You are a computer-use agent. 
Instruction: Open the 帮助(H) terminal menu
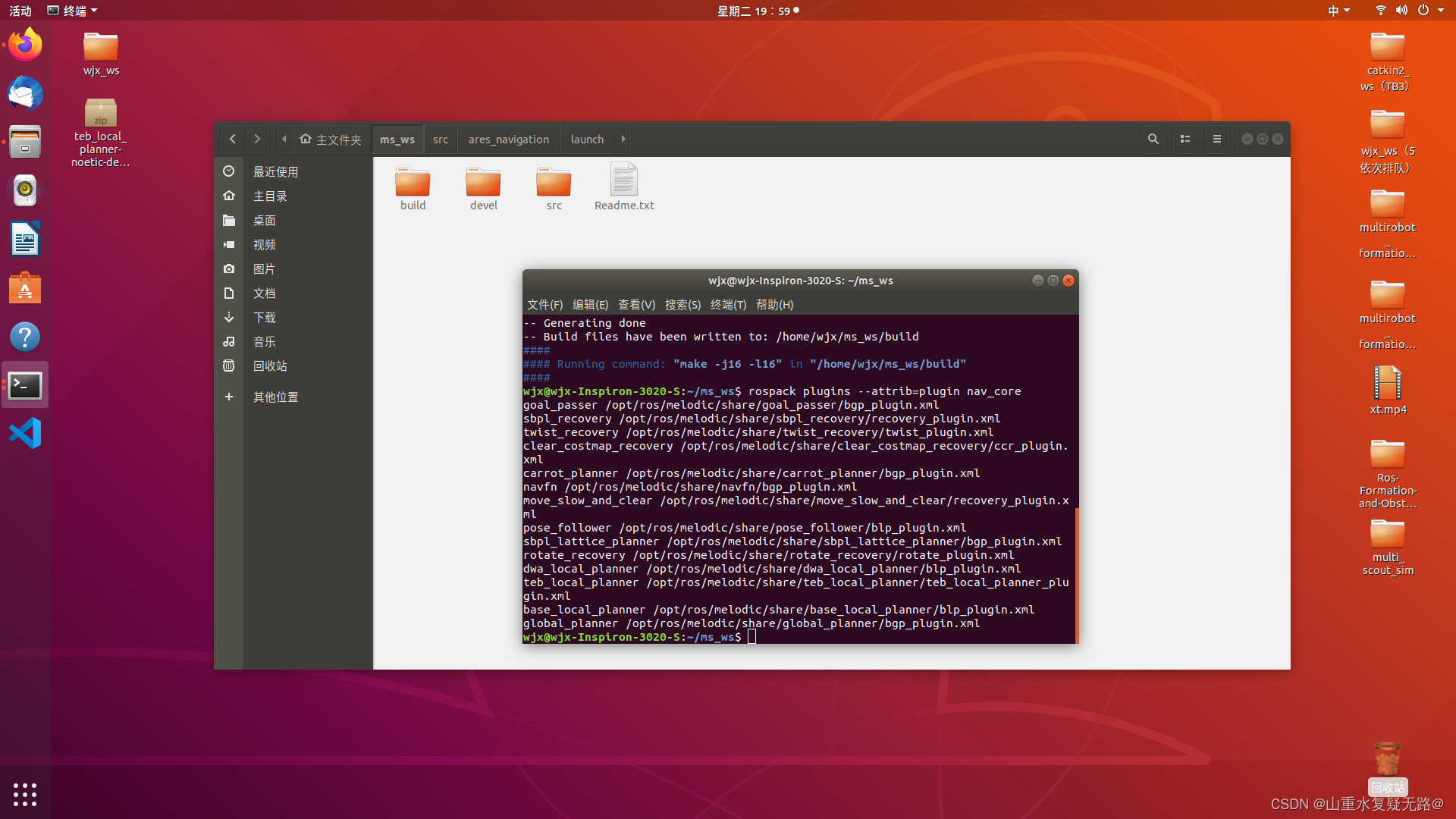pos(774,304)
